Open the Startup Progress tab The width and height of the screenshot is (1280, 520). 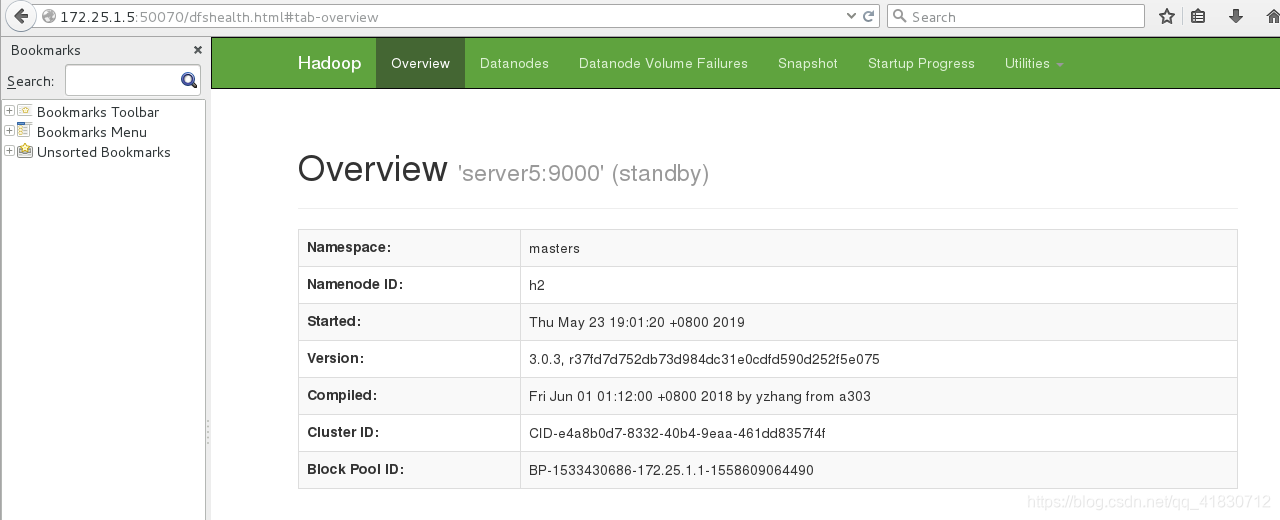(x=921, y=63)
